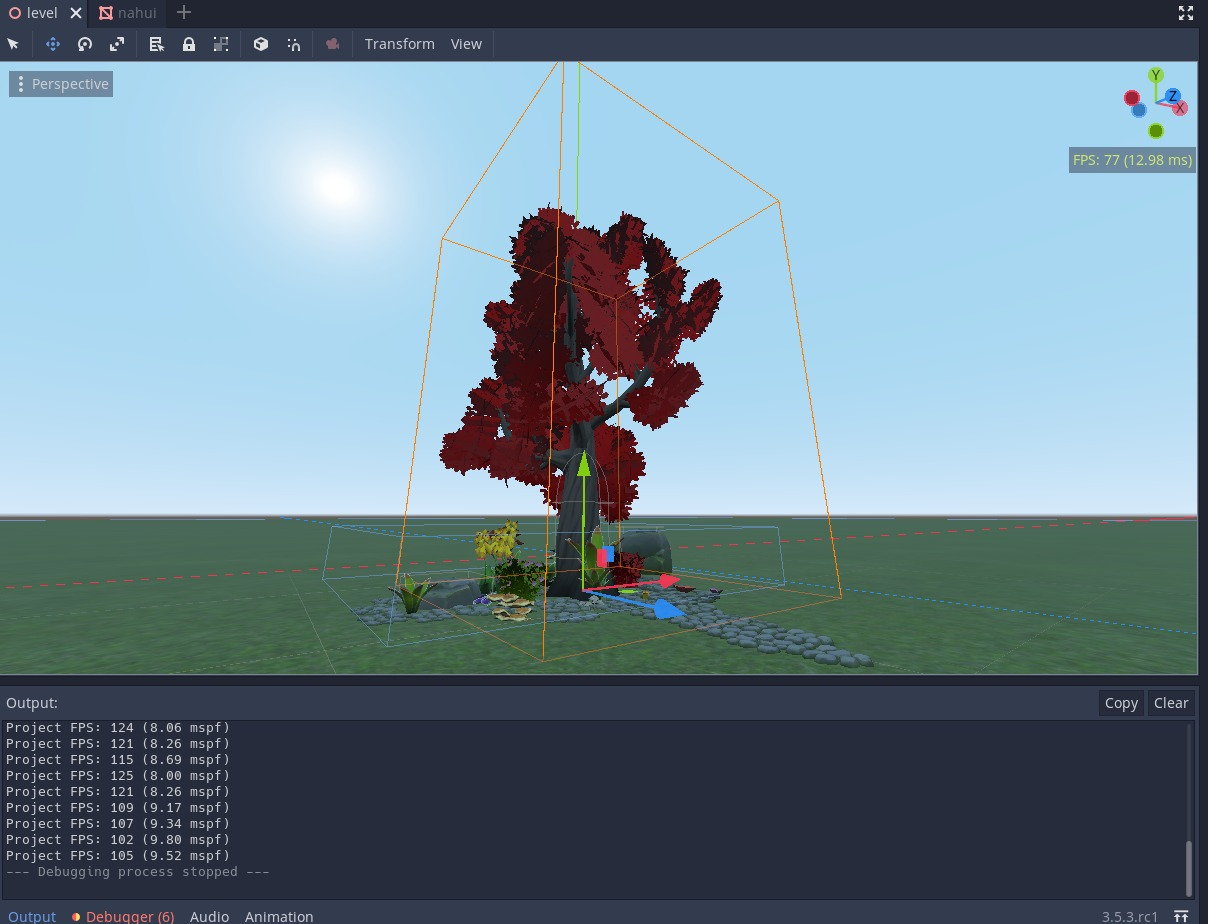Align view to X axis on gizmo
Viewport: 1208px width, 924px height.
point(1180,107)
